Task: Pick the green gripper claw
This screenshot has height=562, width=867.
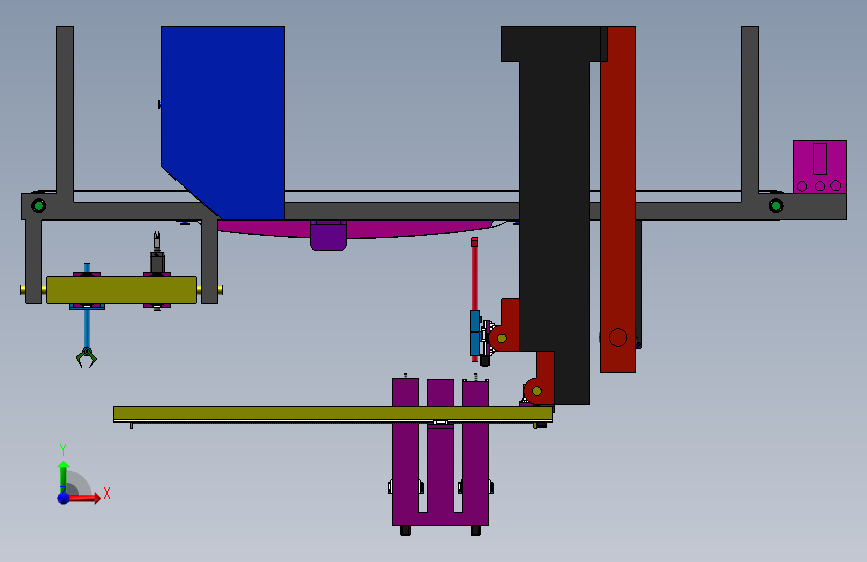Action: click(86, 357)
